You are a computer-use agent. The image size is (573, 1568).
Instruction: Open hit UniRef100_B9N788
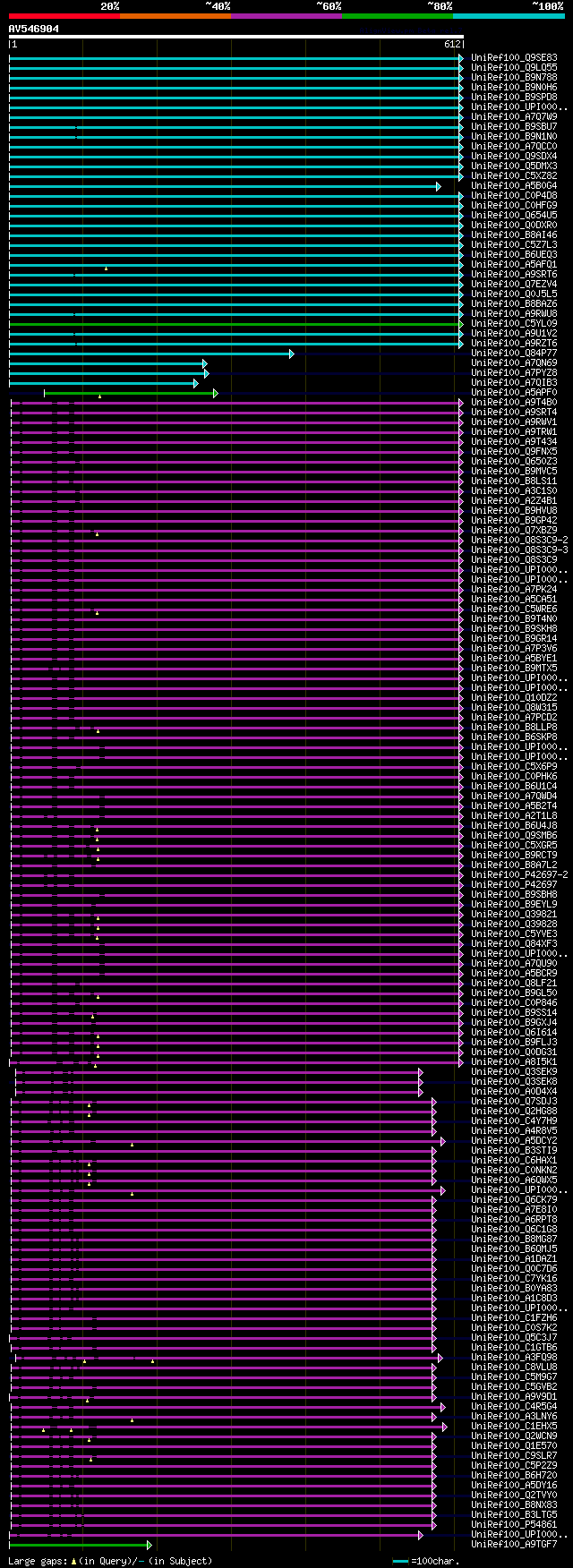coord(514,77)
